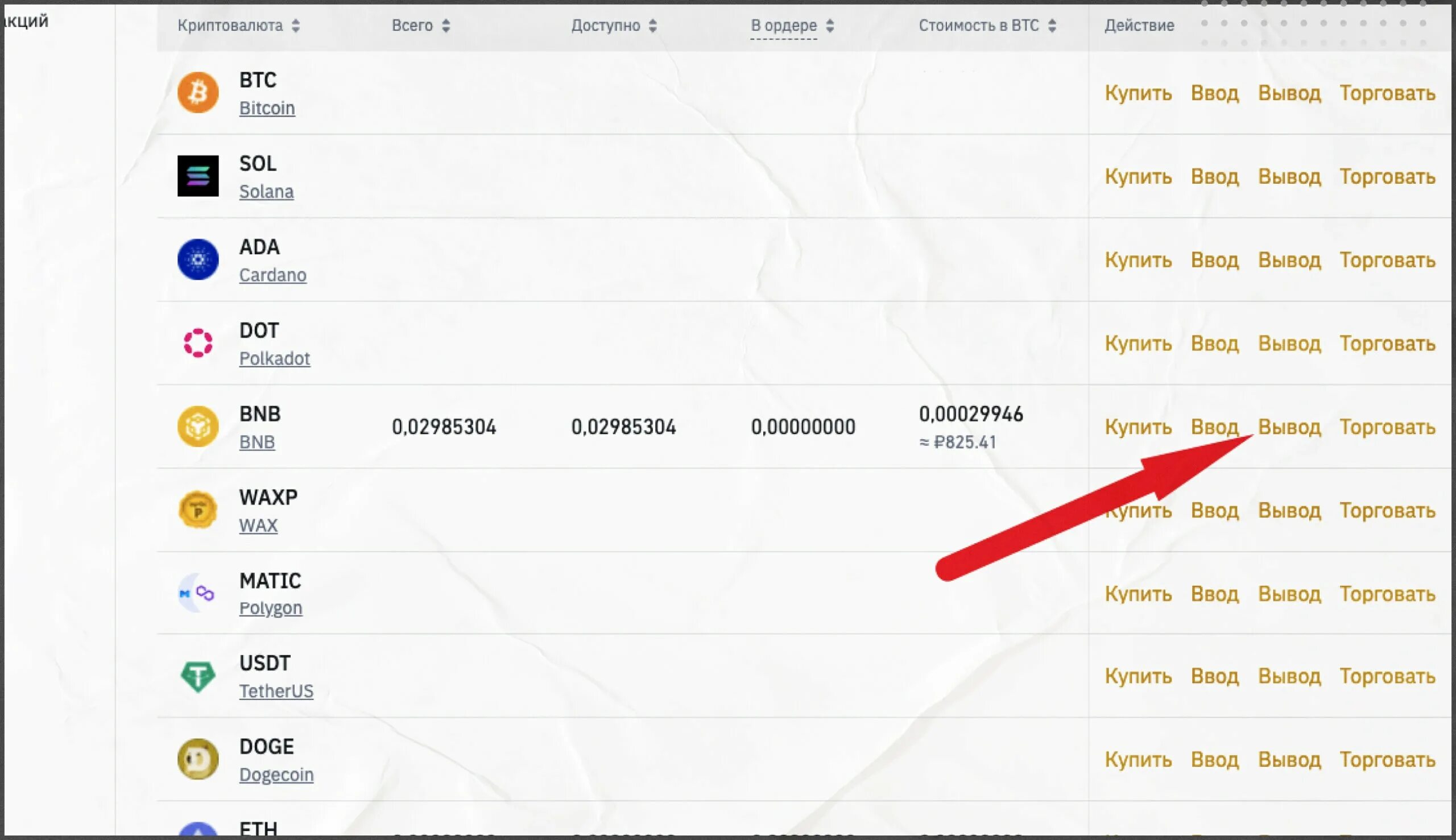Click the Cardano ADA icon
This screenshot has width=1456, height=840.
(x=198, y=259)
